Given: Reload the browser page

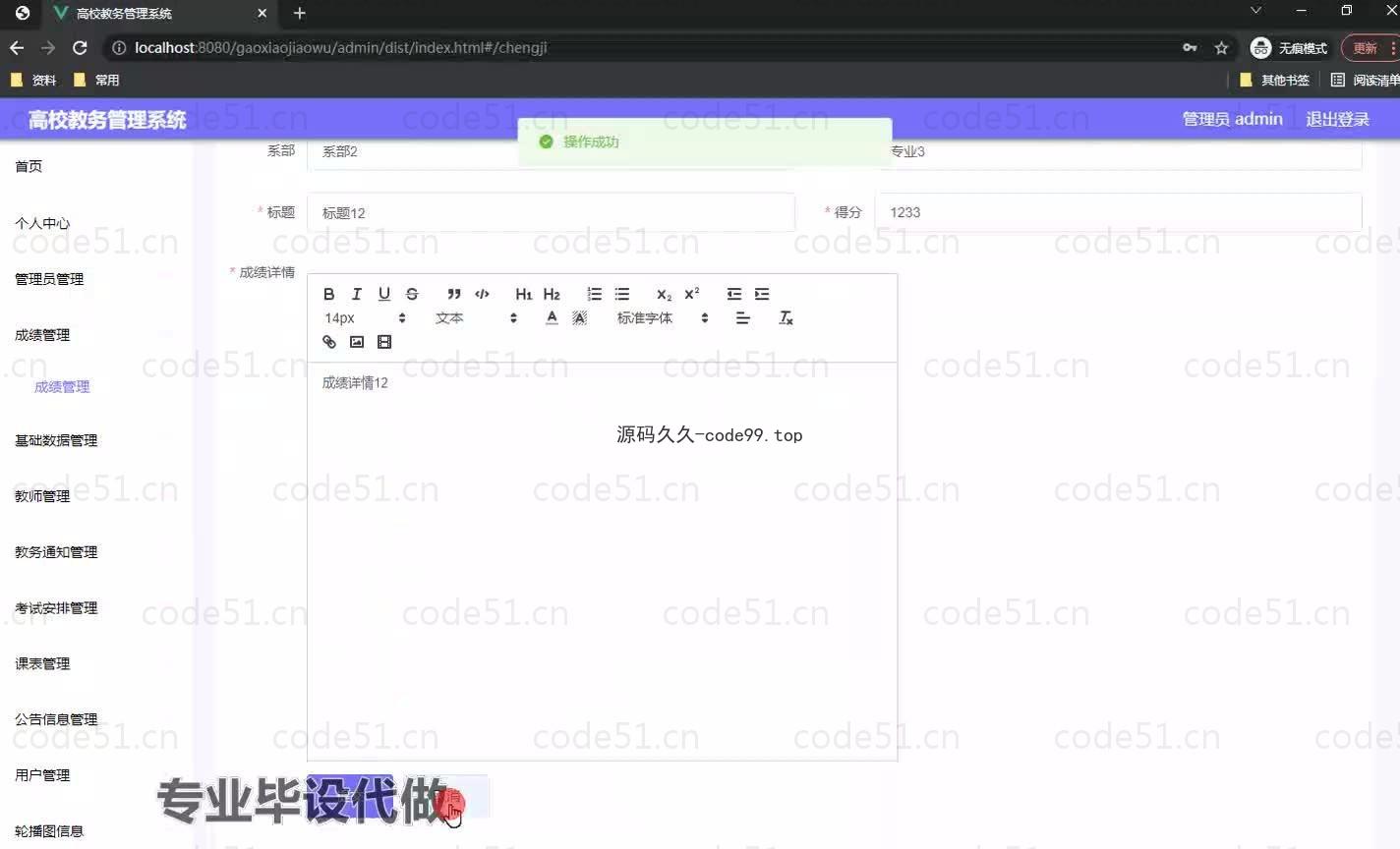Looking at the screenshot, I should (x=80, y=47).
